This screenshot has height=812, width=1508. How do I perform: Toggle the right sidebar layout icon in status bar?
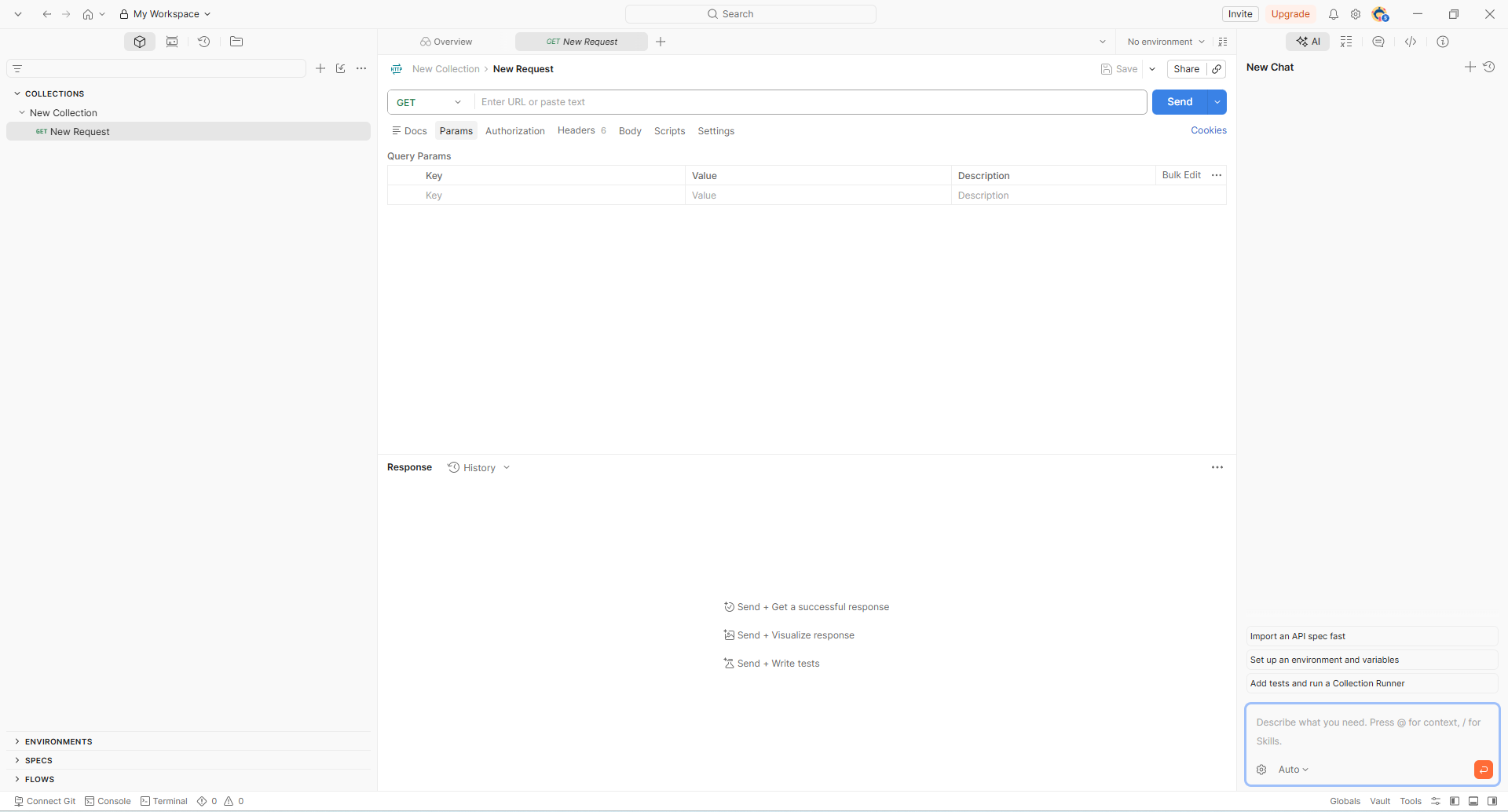pos(1492,801)
